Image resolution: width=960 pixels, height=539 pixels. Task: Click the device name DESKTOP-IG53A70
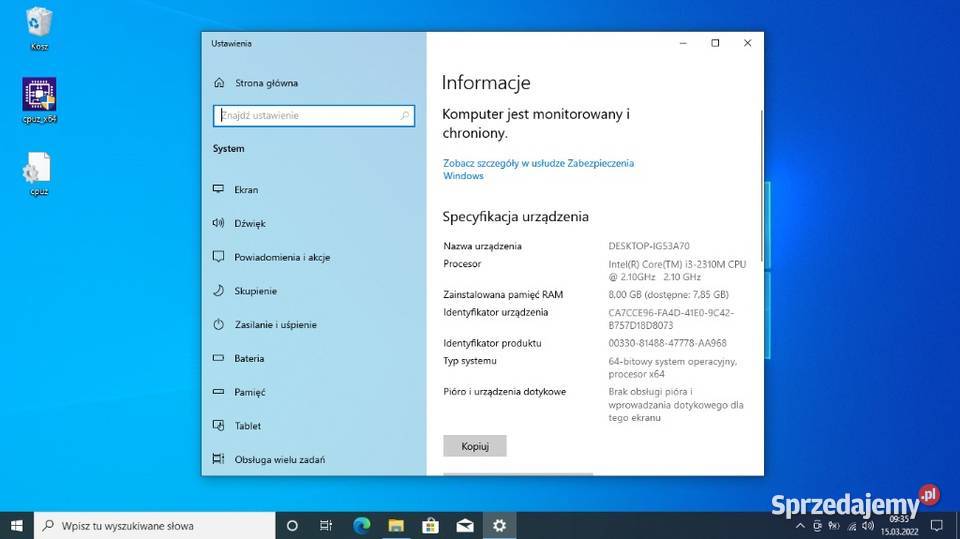(x=649, y=246)
